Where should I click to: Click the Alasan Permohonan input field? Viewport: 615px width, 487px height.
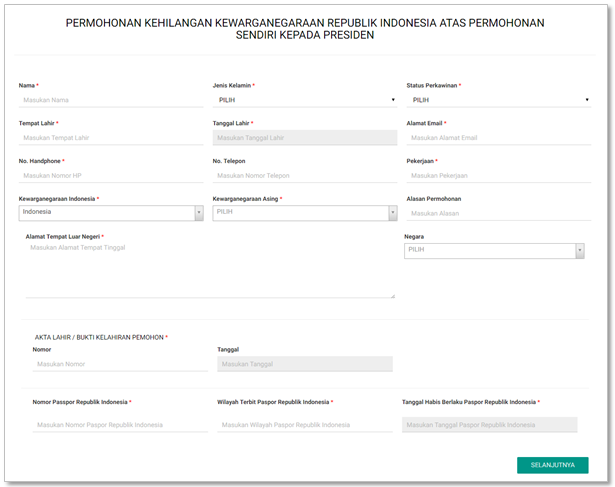(497, 213)
